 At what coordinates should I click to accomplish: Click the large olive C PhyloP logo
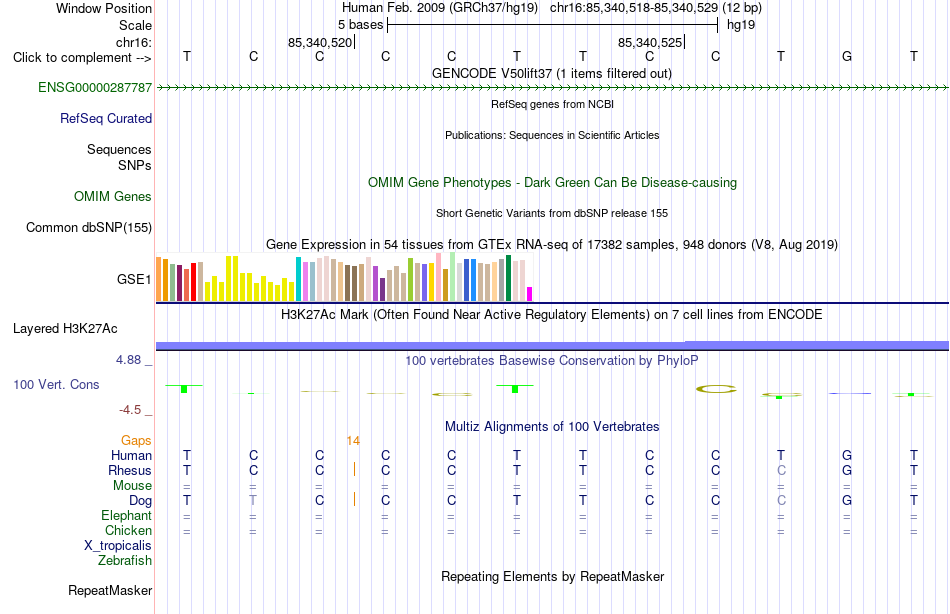(x=716, y=389)
